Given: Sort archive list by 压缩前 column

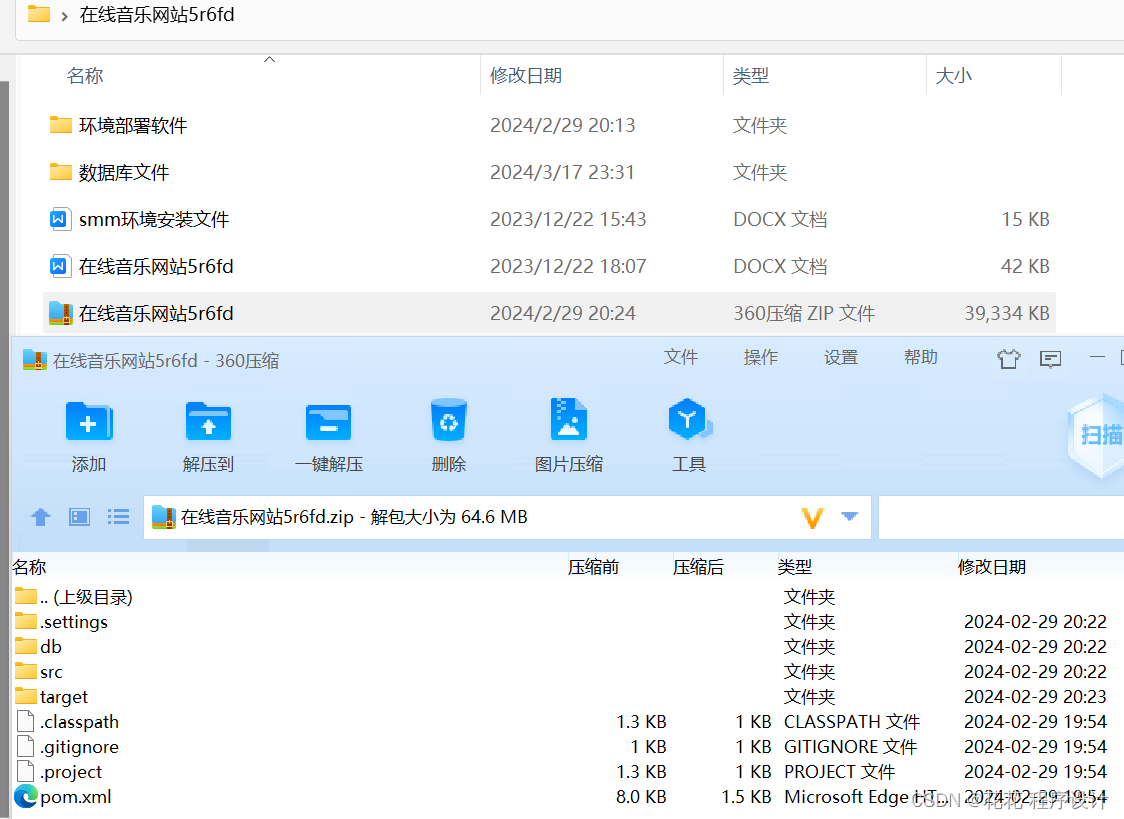Looking at the screenshot, I should 593,567.
